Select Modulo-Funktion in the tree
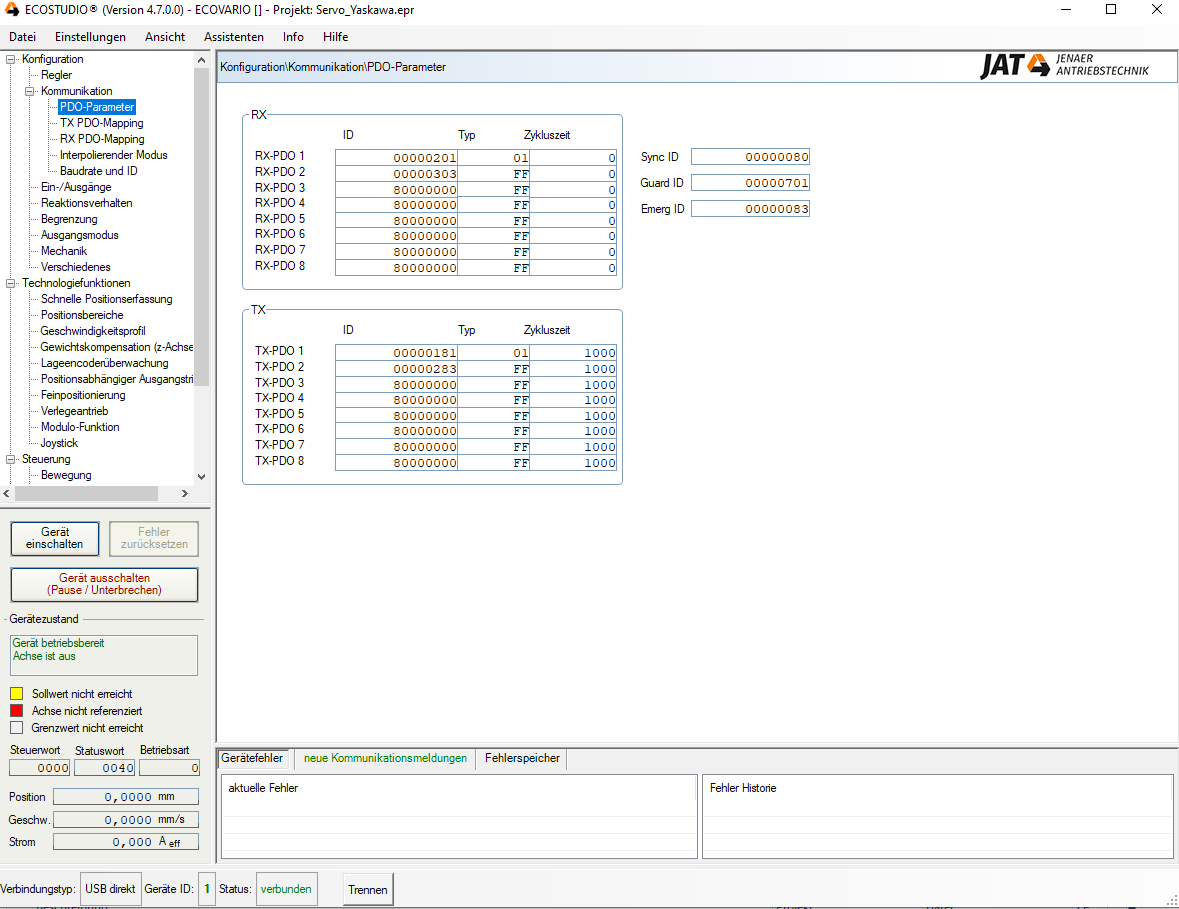Viewport: 1179px width, 909px height. (x=80, y=427)
